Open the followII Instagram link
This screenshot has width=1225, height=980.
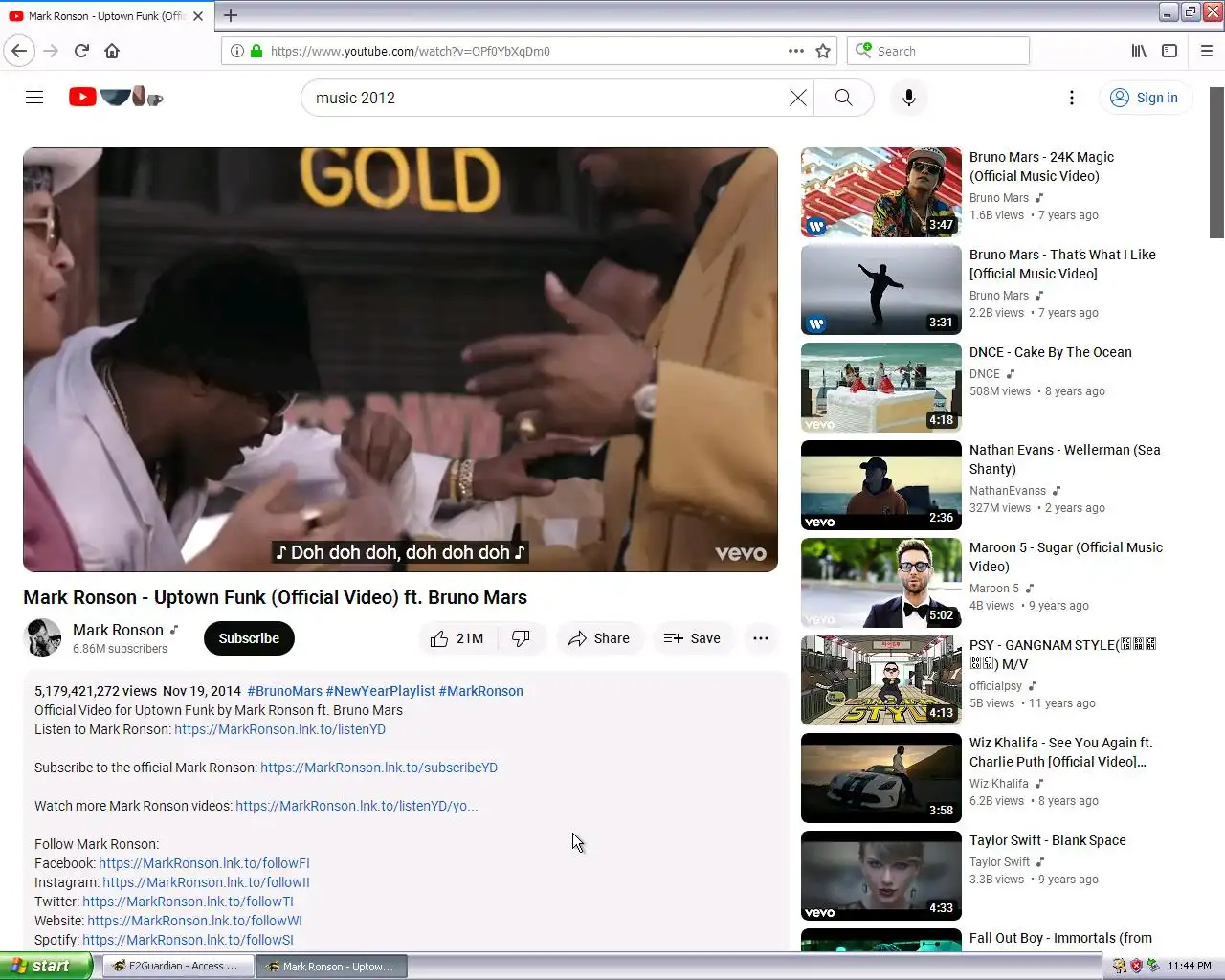point(206,882)
